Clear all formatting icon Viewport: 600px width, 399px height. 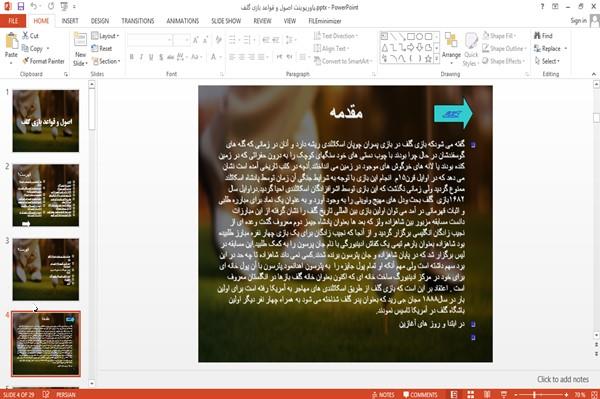click(218, 40)
